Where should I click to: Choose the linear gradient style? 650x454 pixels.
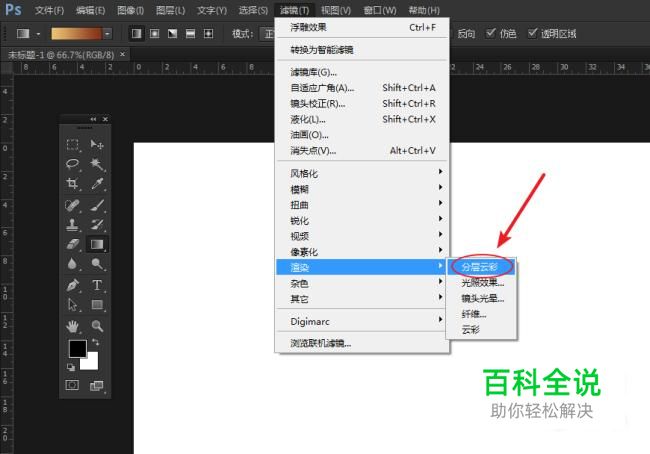[x=136, y=34]
